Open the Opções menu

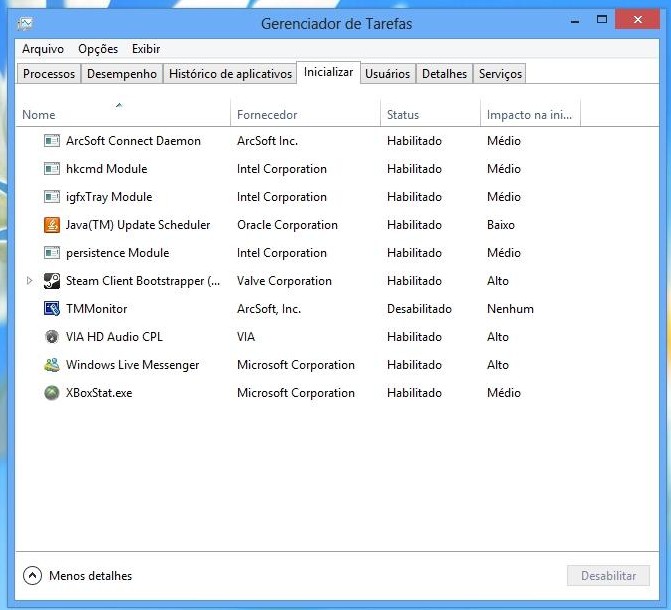click(98, 49)
